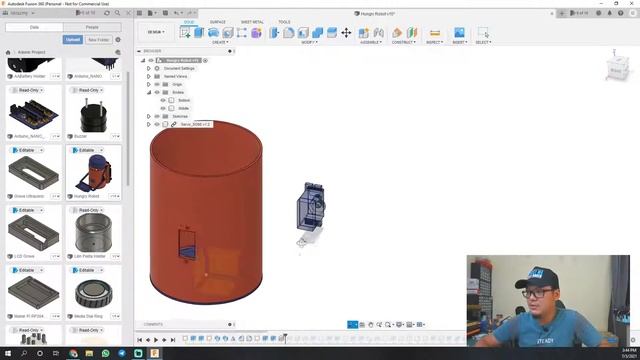The image size is (640, 360).
Task: Select the Hole tool
Action: [x=227, y=33]
